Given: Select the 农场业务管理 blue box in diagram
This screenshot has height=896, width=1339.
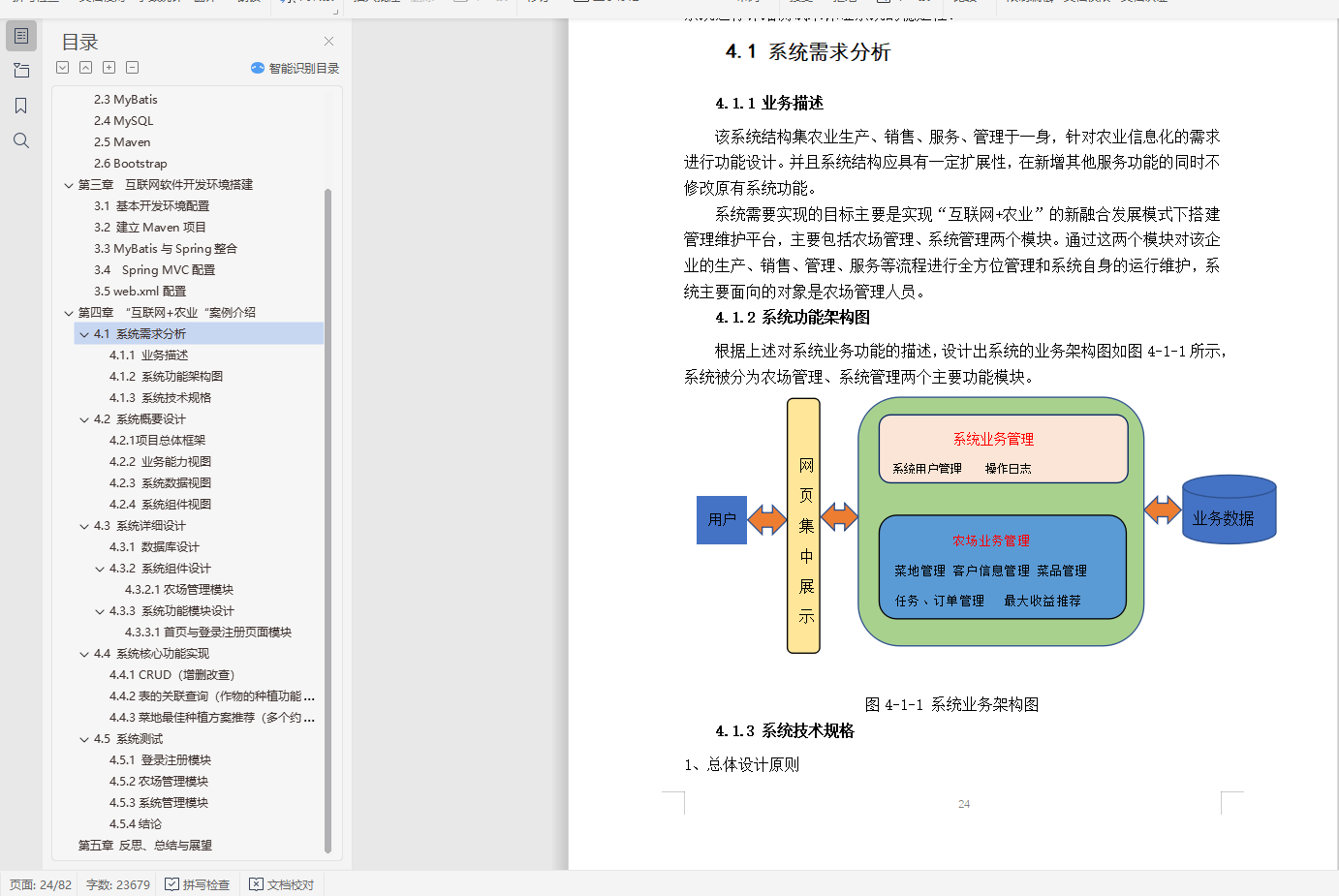Looking at the screenshot, I should click(x=1003, y=567).
